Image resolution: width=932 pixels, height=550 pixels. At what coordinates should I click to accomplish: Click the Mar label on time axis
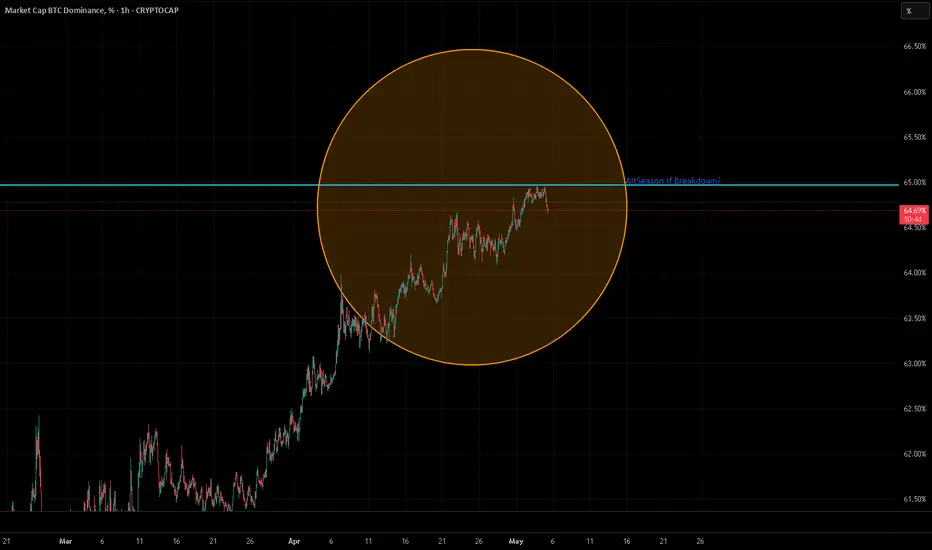(x=65, y=541)
